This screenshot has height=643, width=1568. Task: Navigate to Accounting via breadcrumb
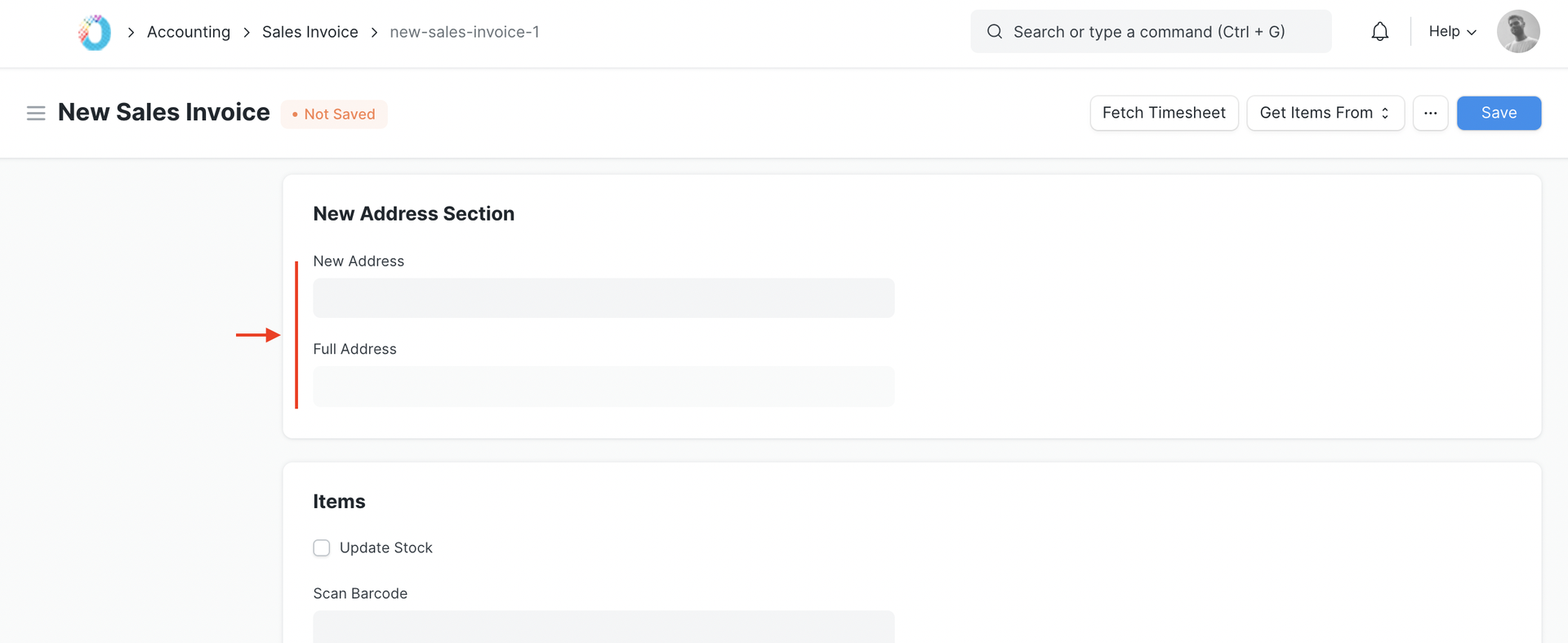[x=188, y=32]
